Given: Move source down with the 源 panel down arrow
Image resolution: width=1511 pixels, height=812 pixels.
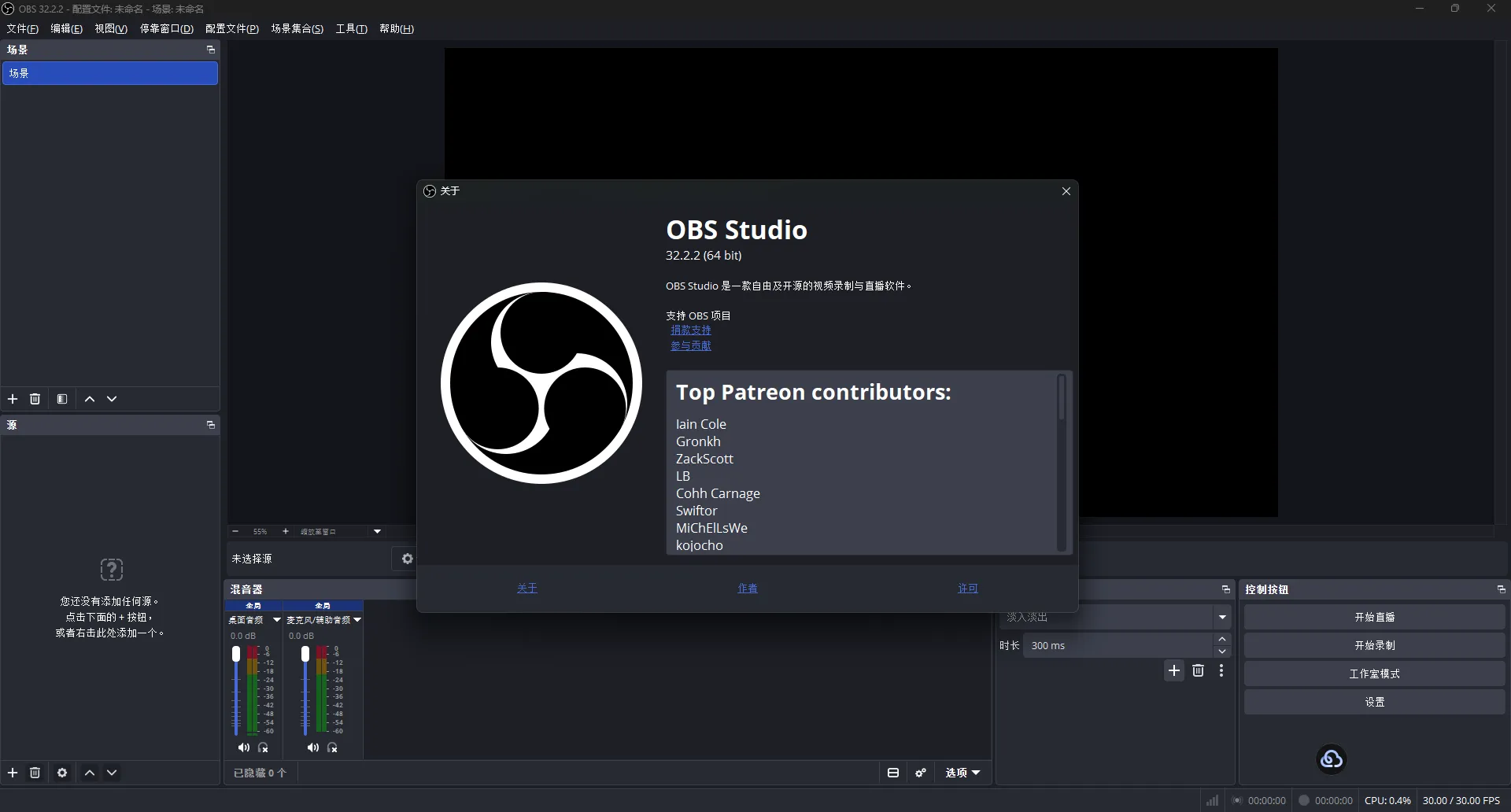Looking at the screenshot, I should 112,773.
